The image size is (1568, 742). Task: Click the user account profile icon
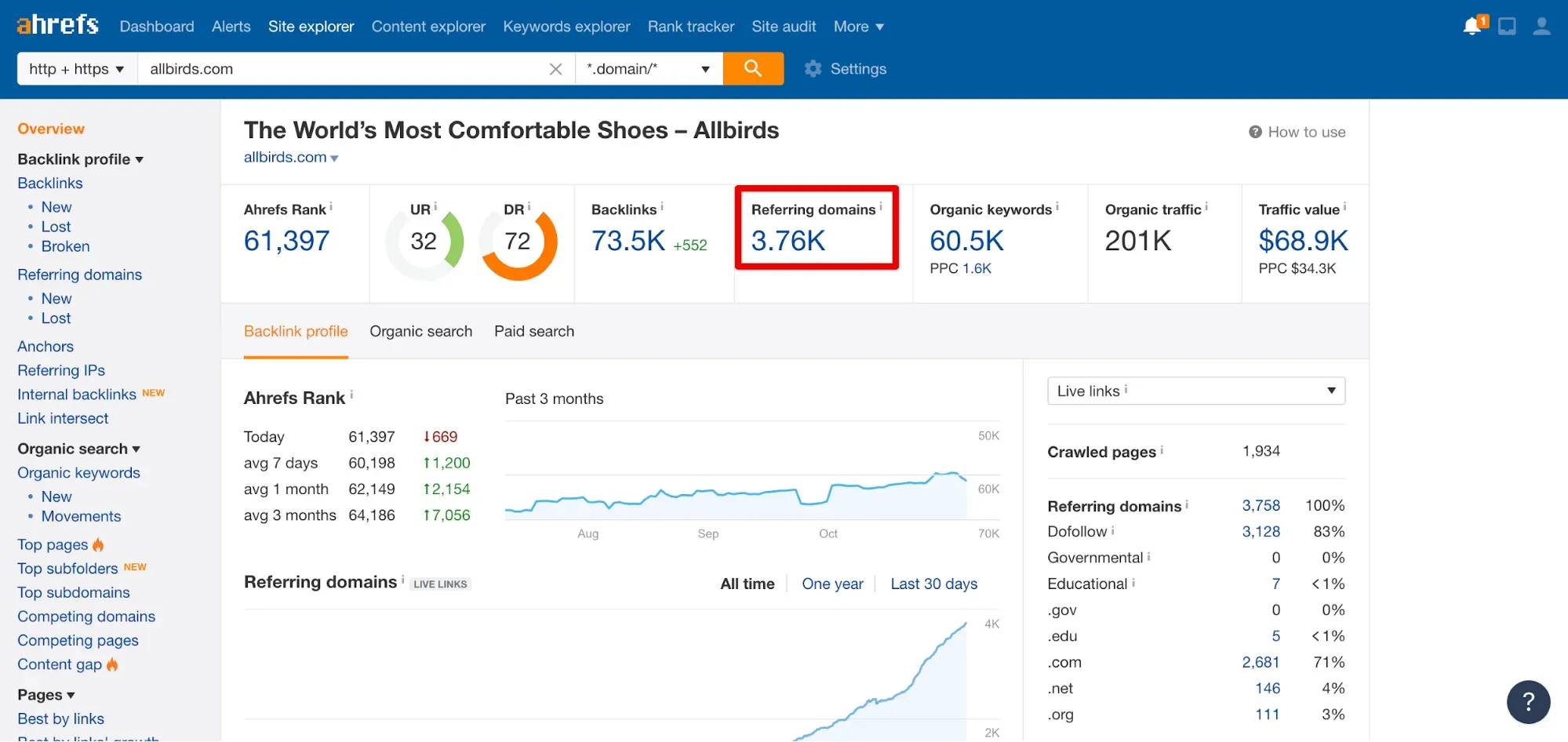(1541, 27)
